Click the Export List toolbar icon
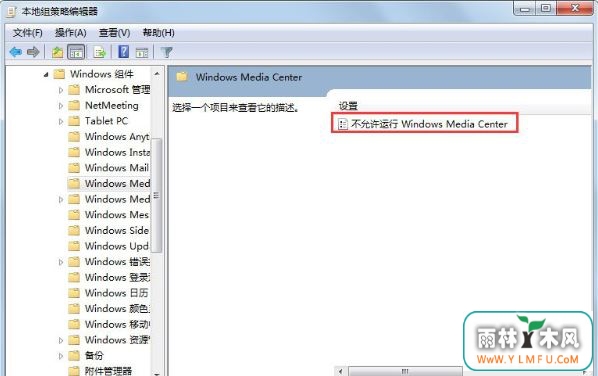Viewport: 598px width, 376px height. tap(100, 52)
